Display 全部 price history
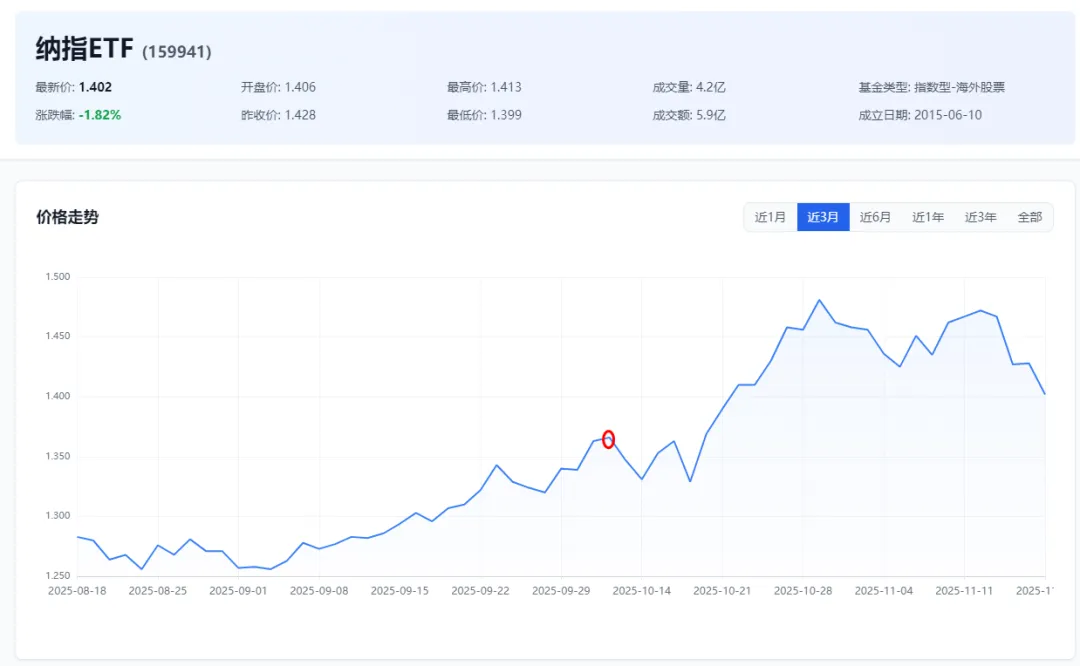The height and width of the screenshot is (666, 1080). [1029, 217]
